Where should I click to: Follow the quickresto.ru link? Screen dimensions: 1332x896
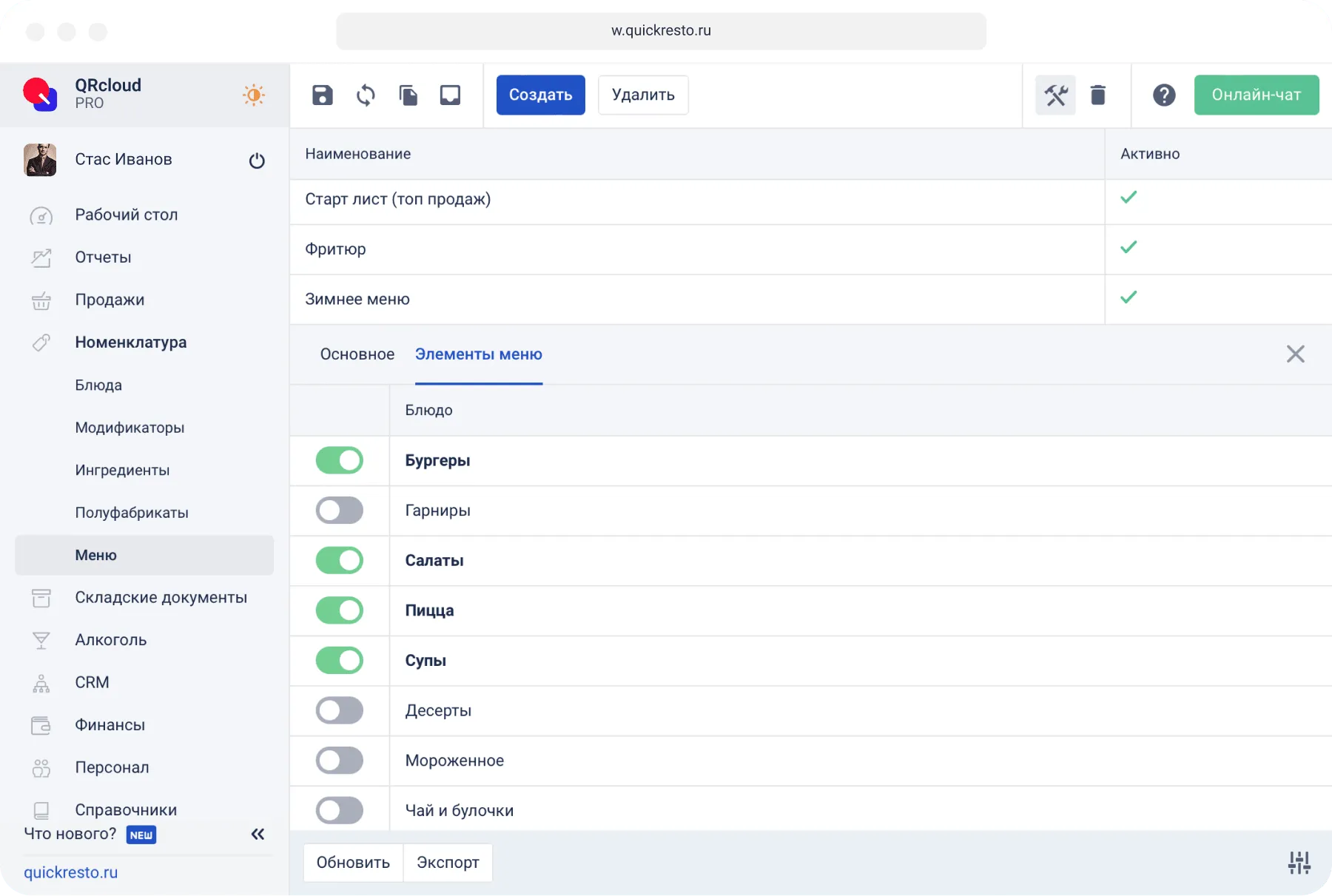click(71, 872)
